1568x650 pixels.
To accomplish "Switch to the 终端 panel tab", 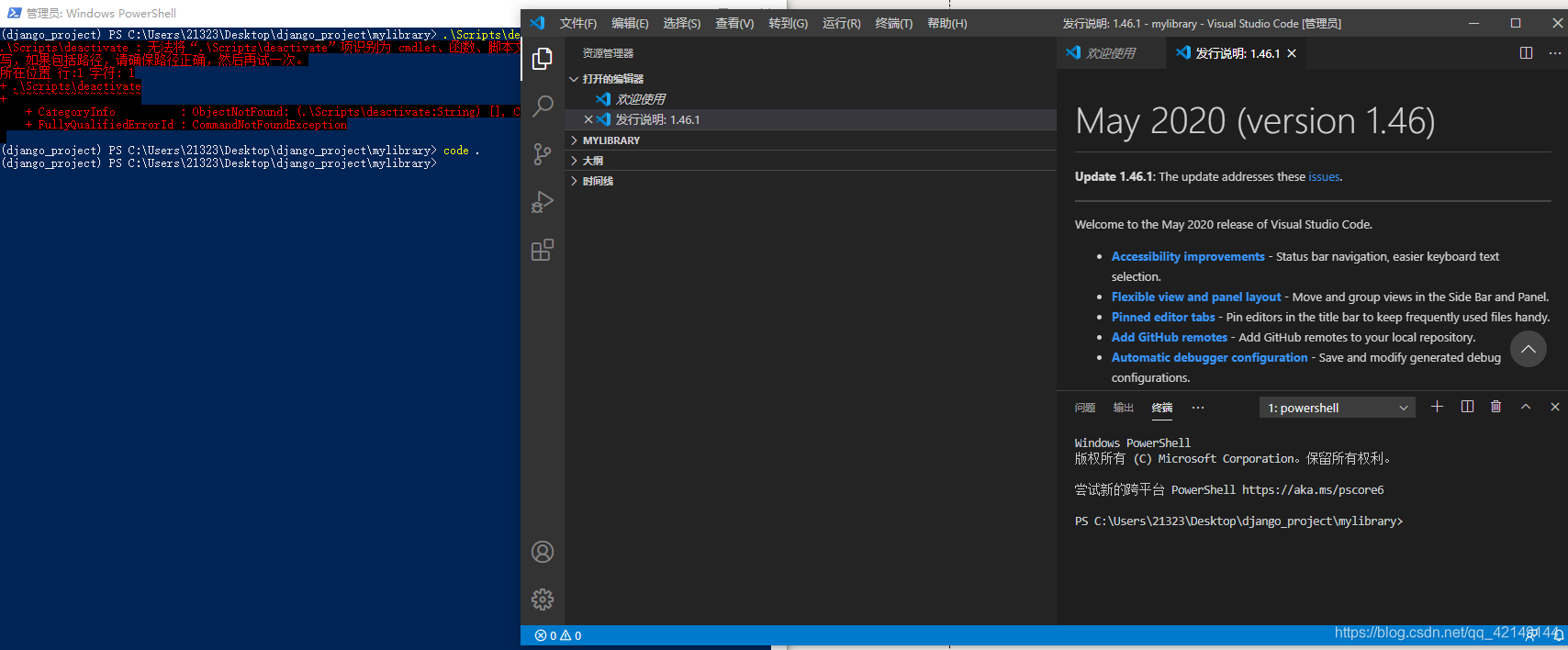I will click(x=1162, y=408).
